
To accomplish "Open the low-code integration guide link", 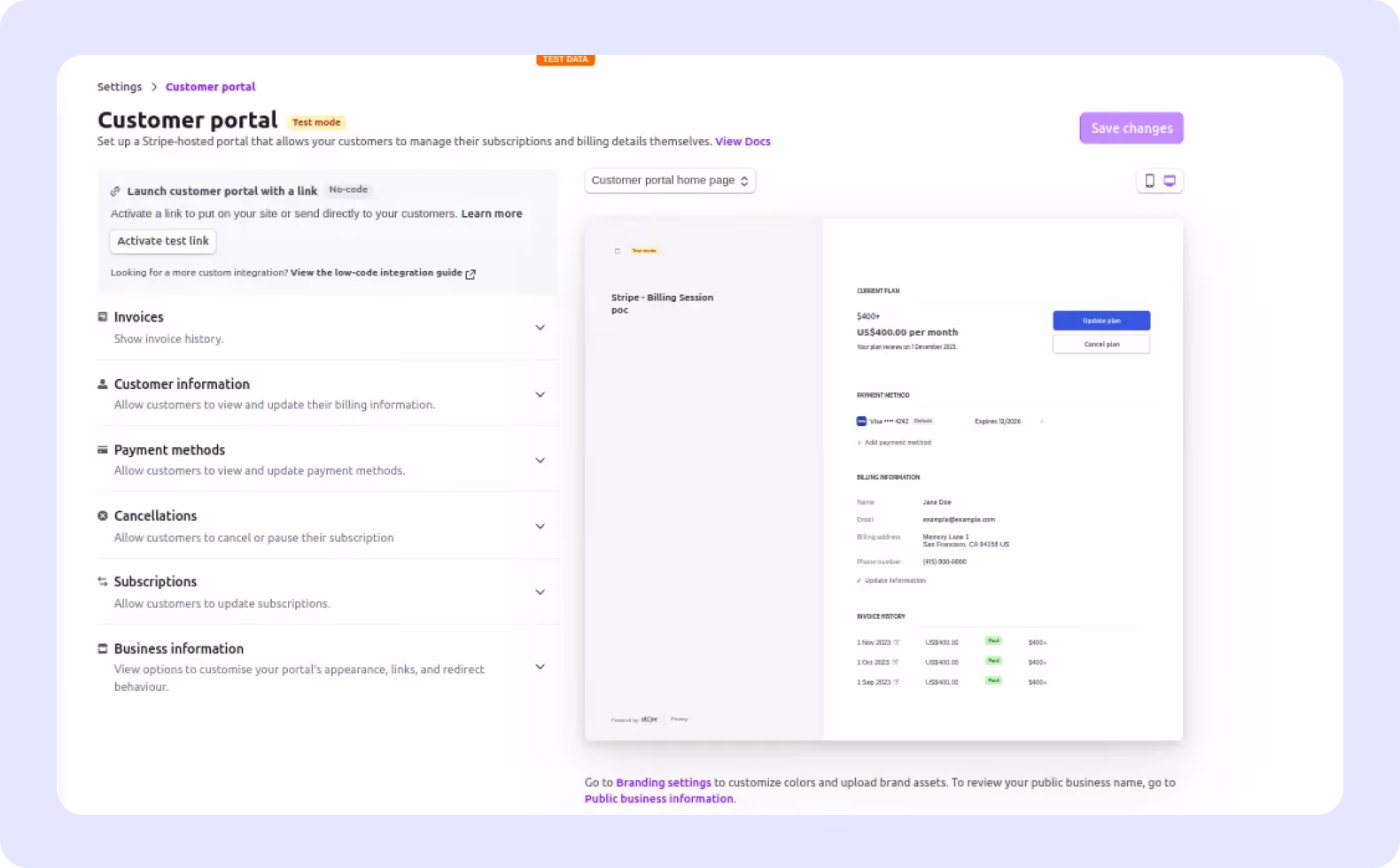I will [x=377, y=273].
